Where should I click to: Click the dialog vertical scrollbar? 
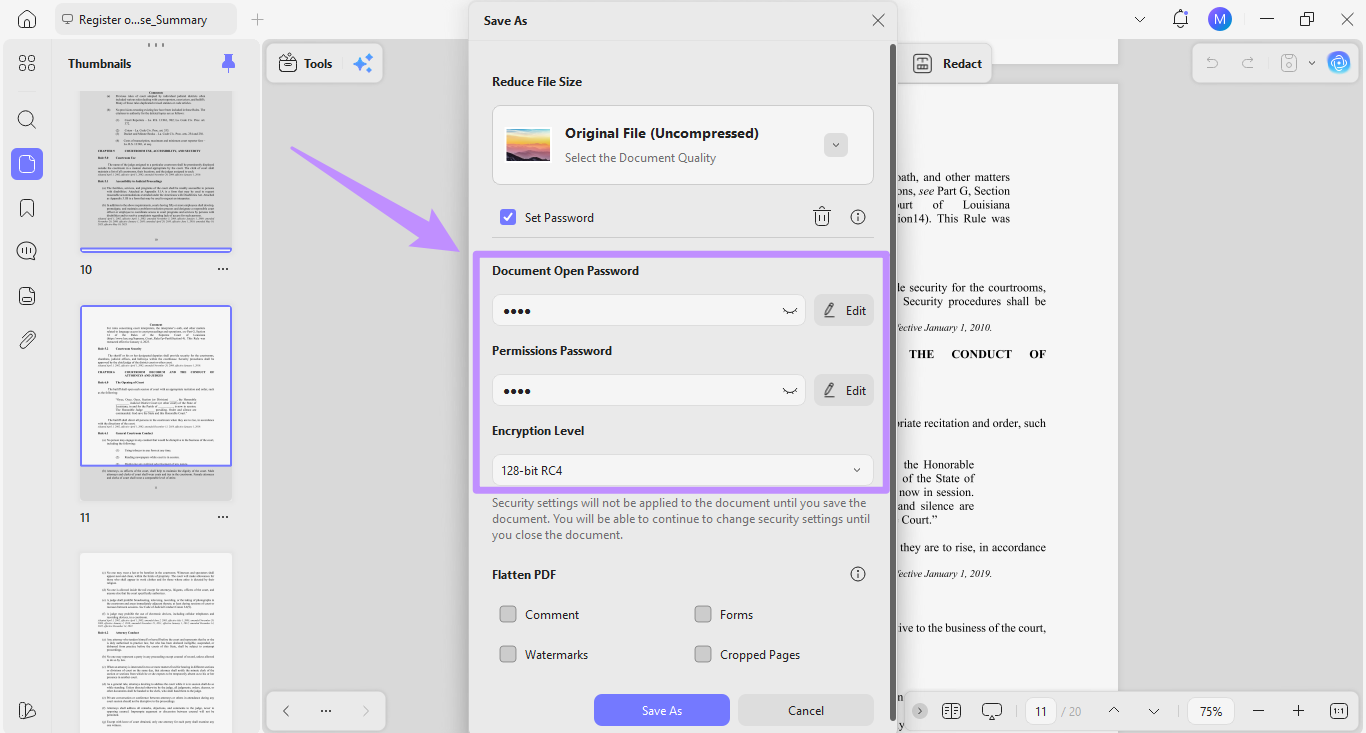coord(893,380)
